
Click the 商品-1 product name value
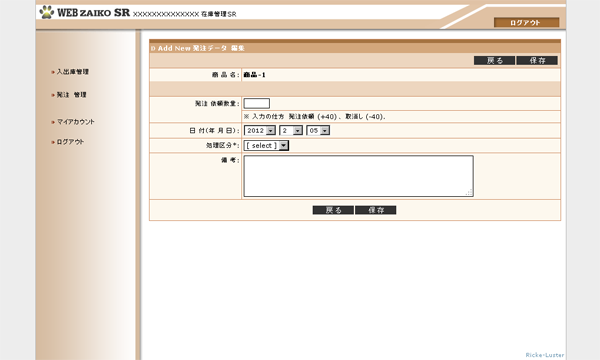tap(254, 75)
